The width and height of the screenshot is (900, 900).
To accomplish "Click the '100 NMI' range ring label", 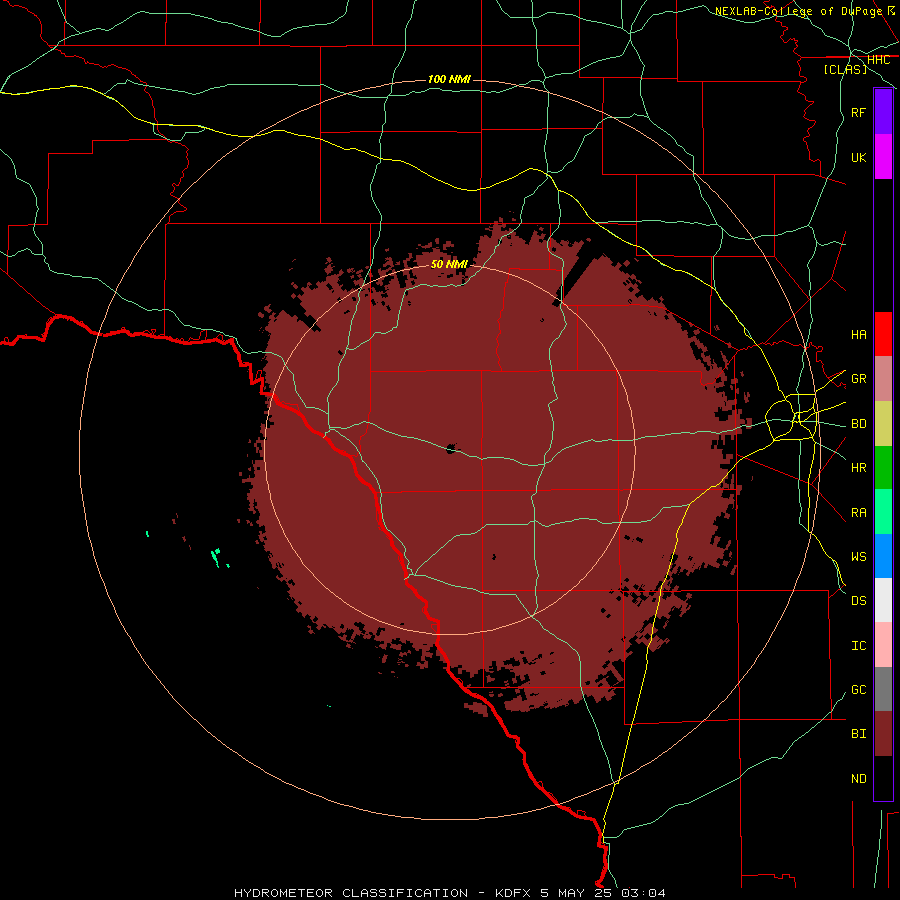I will 449,79.
